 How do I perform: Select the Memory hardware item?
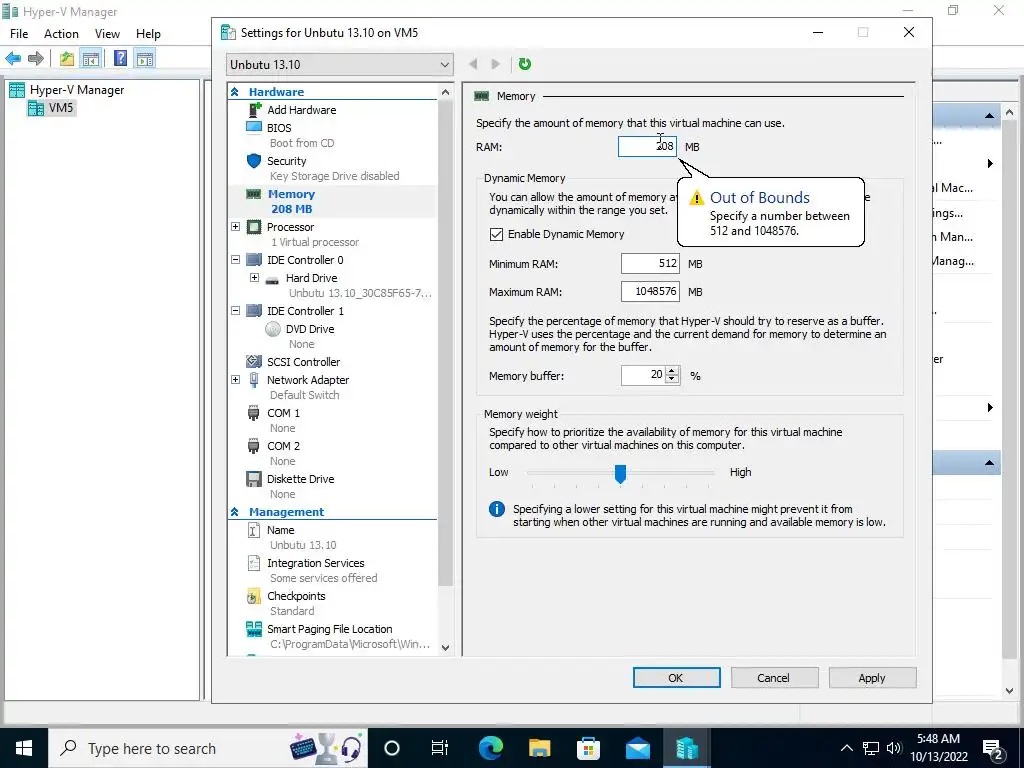tap(291, 194)
